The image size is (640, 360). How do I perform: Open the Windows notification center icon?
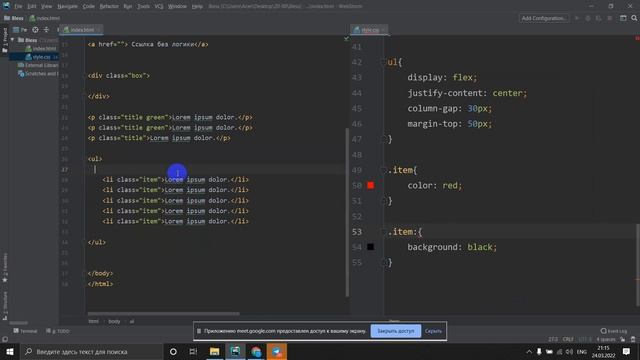point(626,351)
